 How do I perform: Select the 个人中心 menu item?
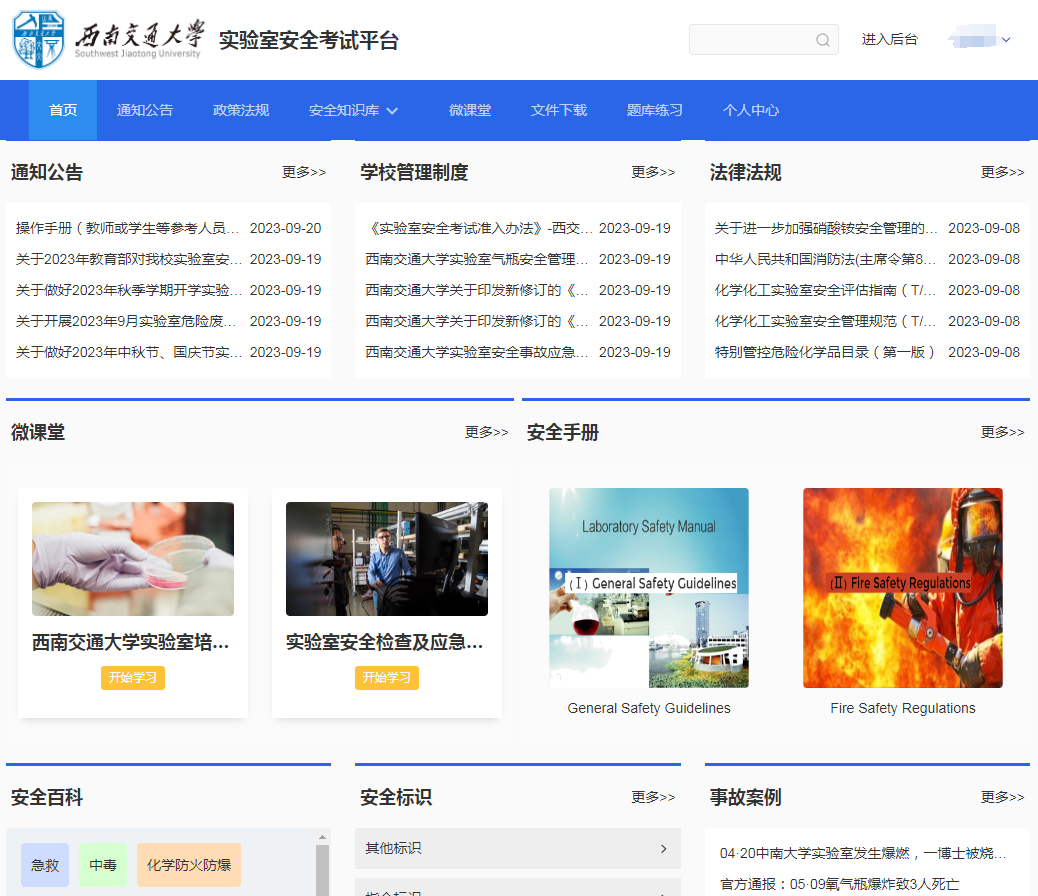point(751,110)
